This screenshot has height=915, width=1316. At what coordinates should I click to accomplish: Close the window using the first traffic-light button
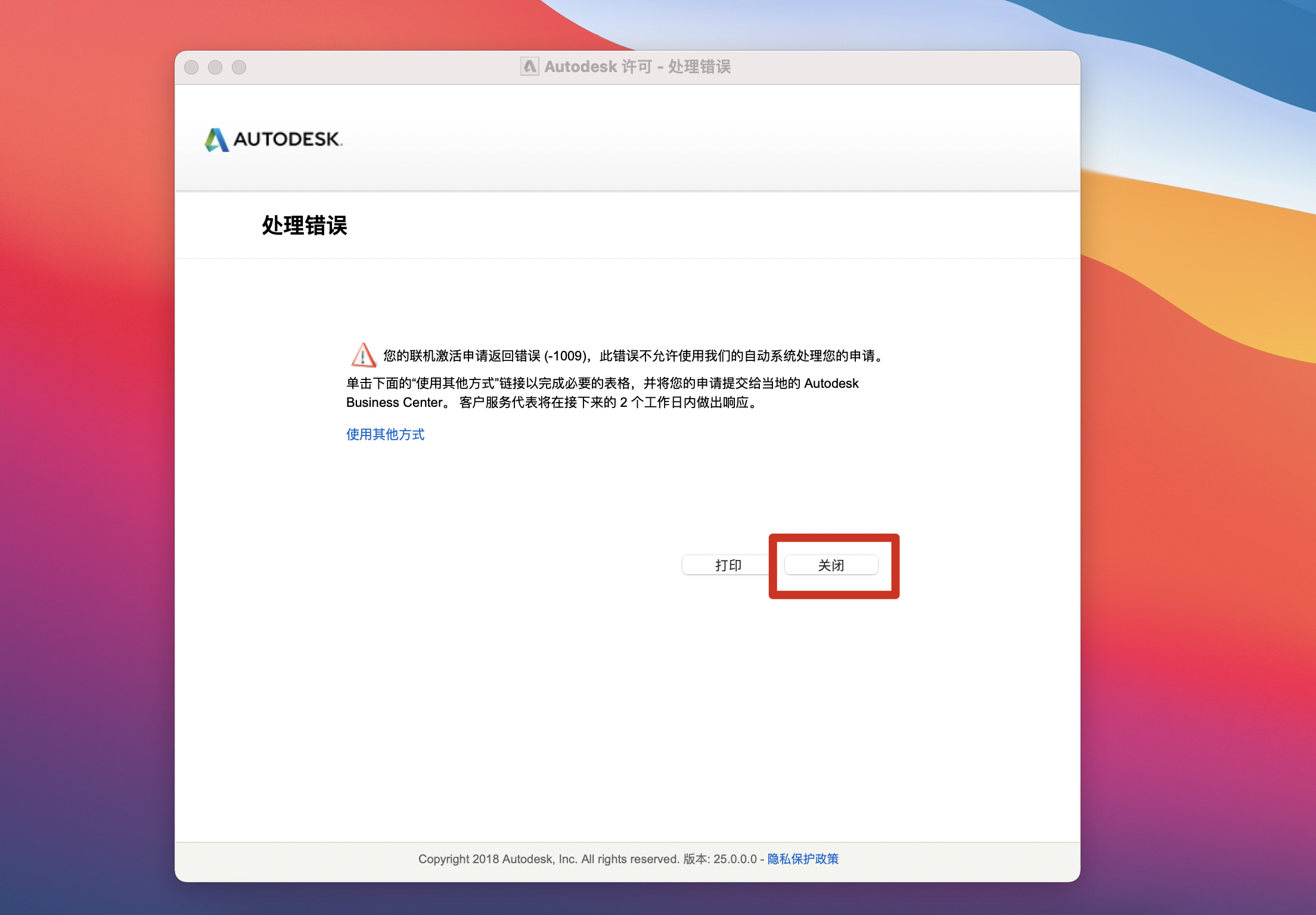point(191,67)
